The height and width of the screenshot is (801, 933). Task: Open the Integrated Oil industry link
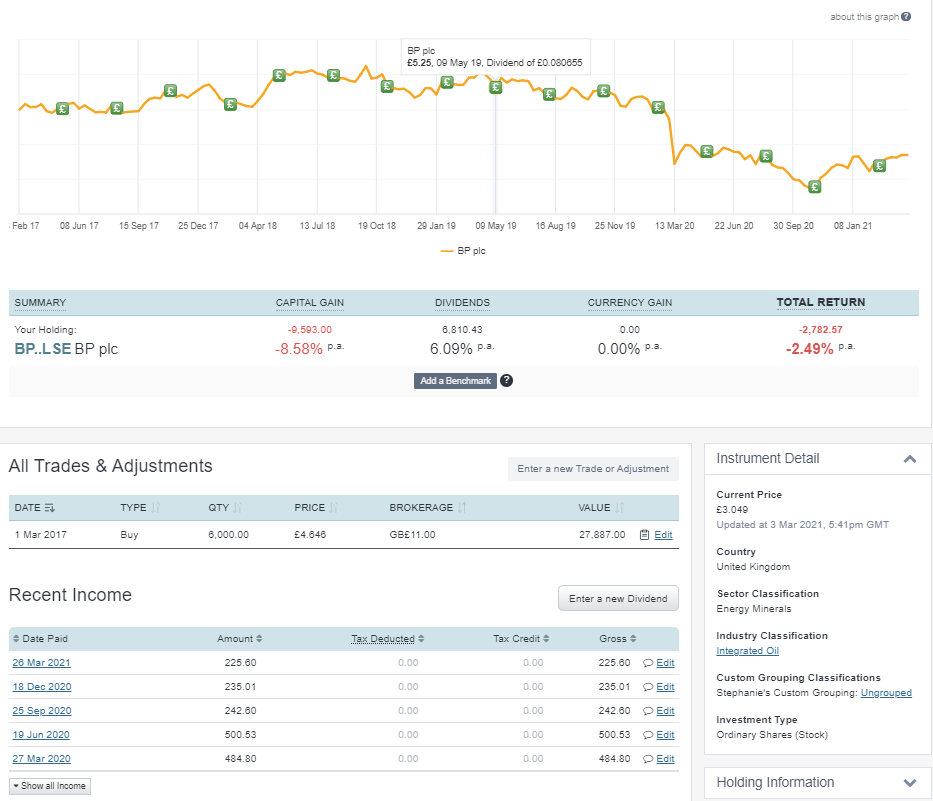pyautogui.click(x=747, y=651)
